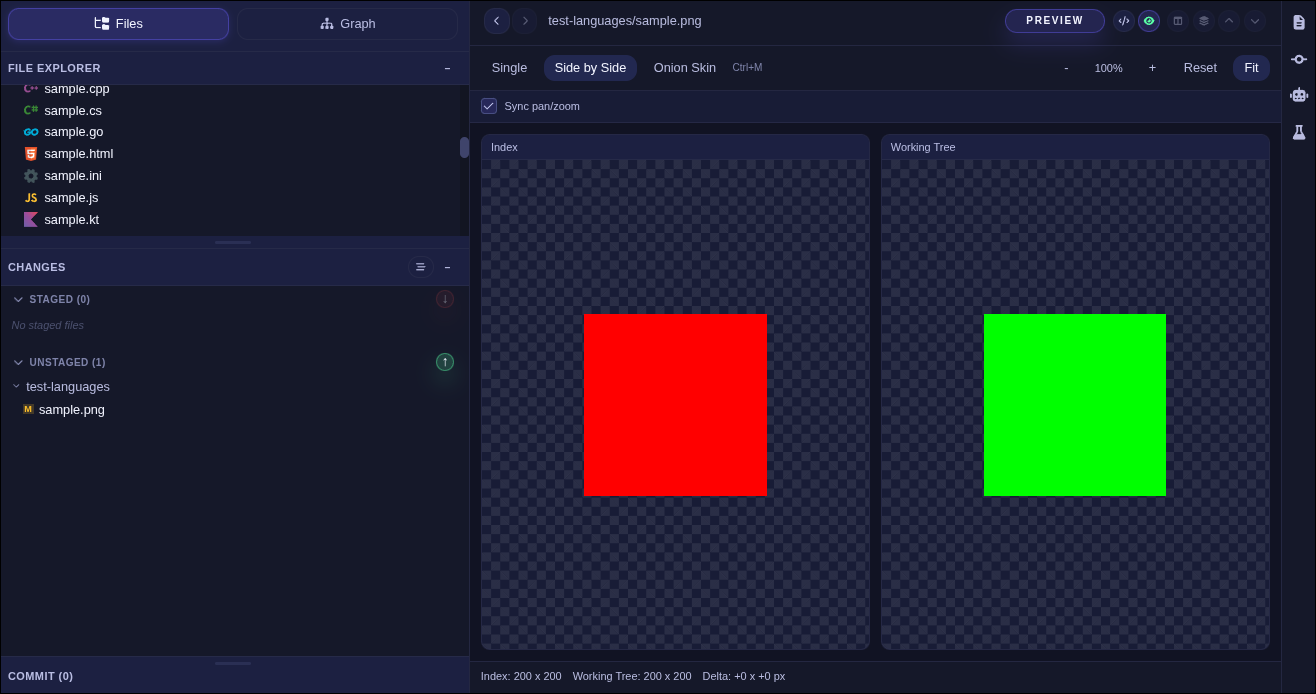The height and width of the screenshot is (694, 1316).
Task: Switch to Onion Skin mode
Action: pyautogui.click(x=684, y=67)
